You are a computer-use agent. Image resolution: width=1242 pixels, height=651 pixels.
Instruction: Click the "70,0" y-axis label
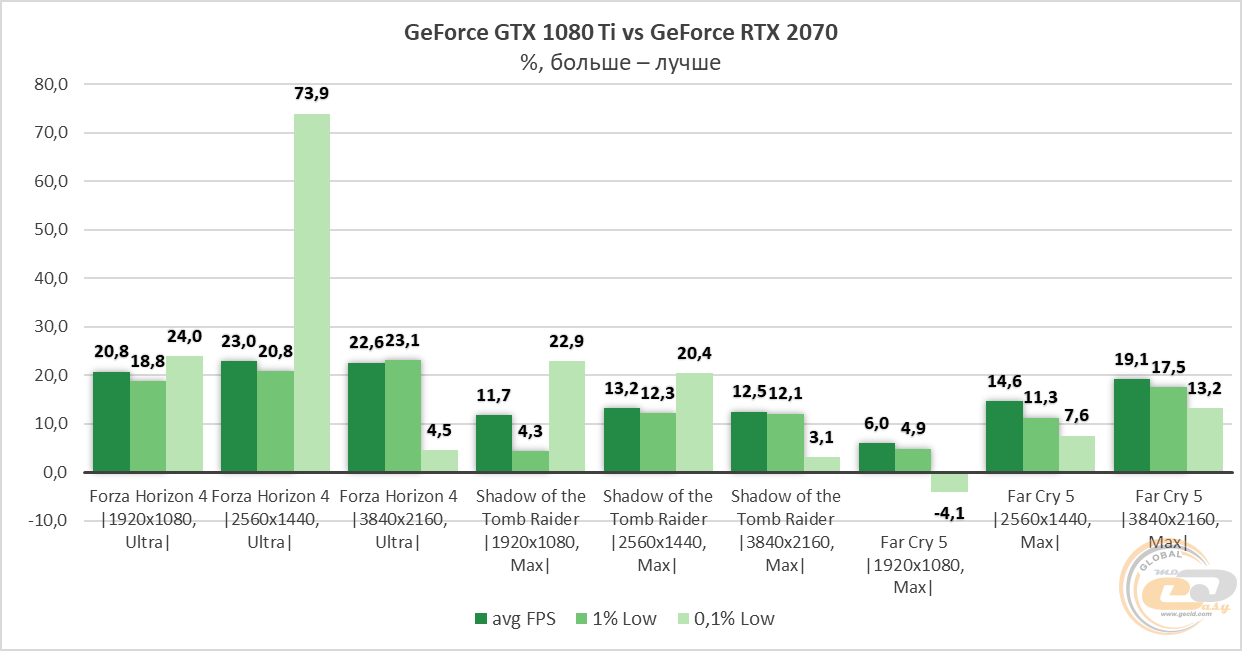pos(51,133)
